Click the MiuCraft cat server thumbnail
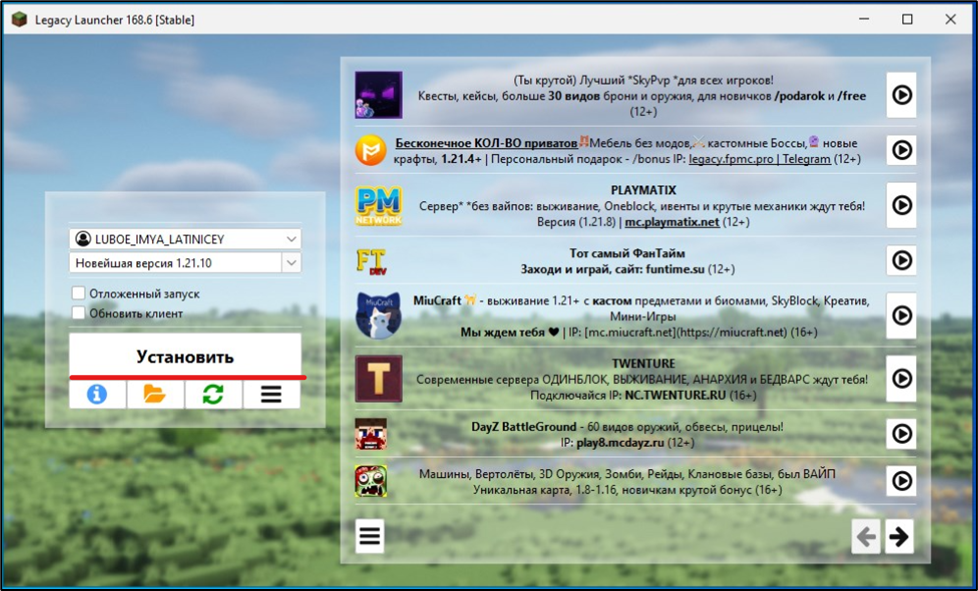The image size is (978, 591). coord(378,315)
